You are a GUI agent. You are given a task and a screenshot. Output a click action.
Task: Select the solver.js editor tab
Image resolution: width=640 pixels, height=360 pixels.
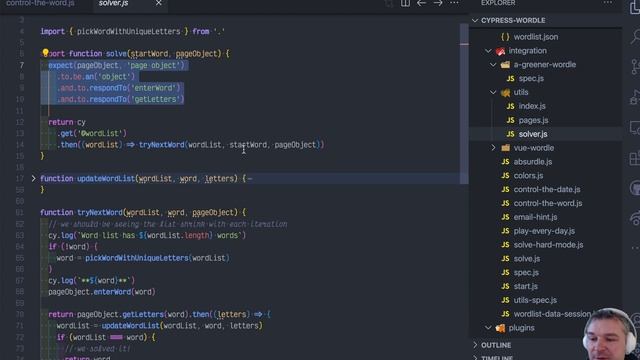[113, 3]
